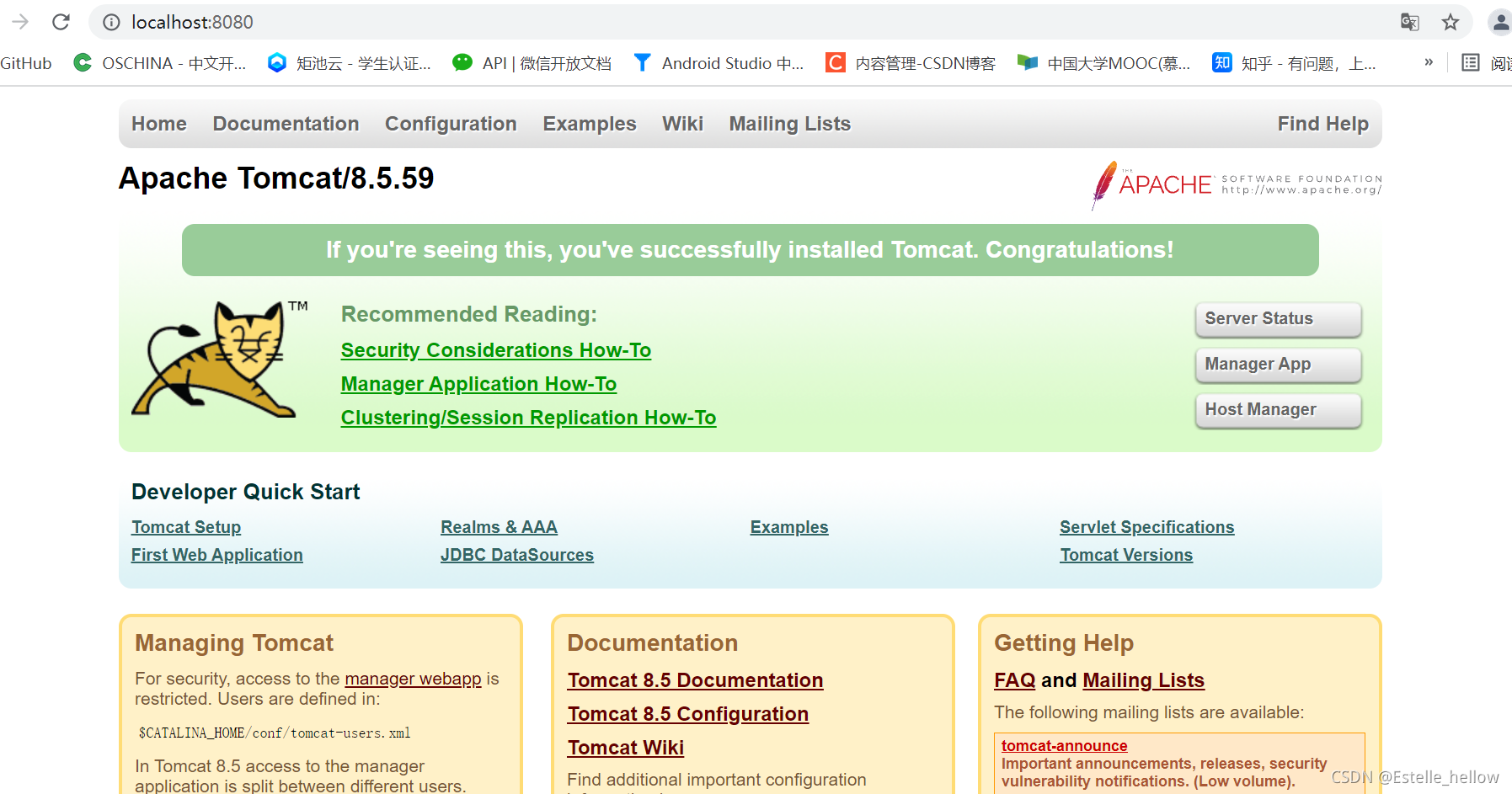Click the browser forward arrow
Viewport: 1512px width, 794px height.
pos(20,22)
